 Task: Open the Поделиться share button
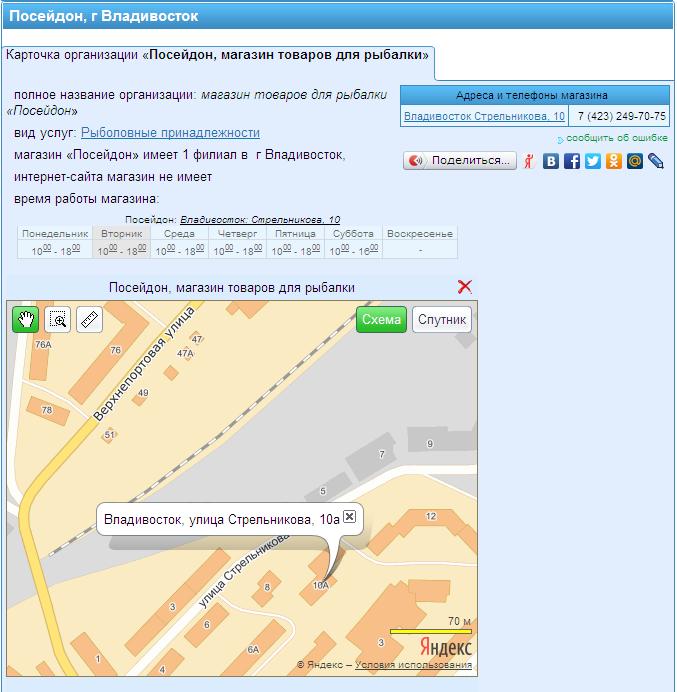[x=459, y=160]
